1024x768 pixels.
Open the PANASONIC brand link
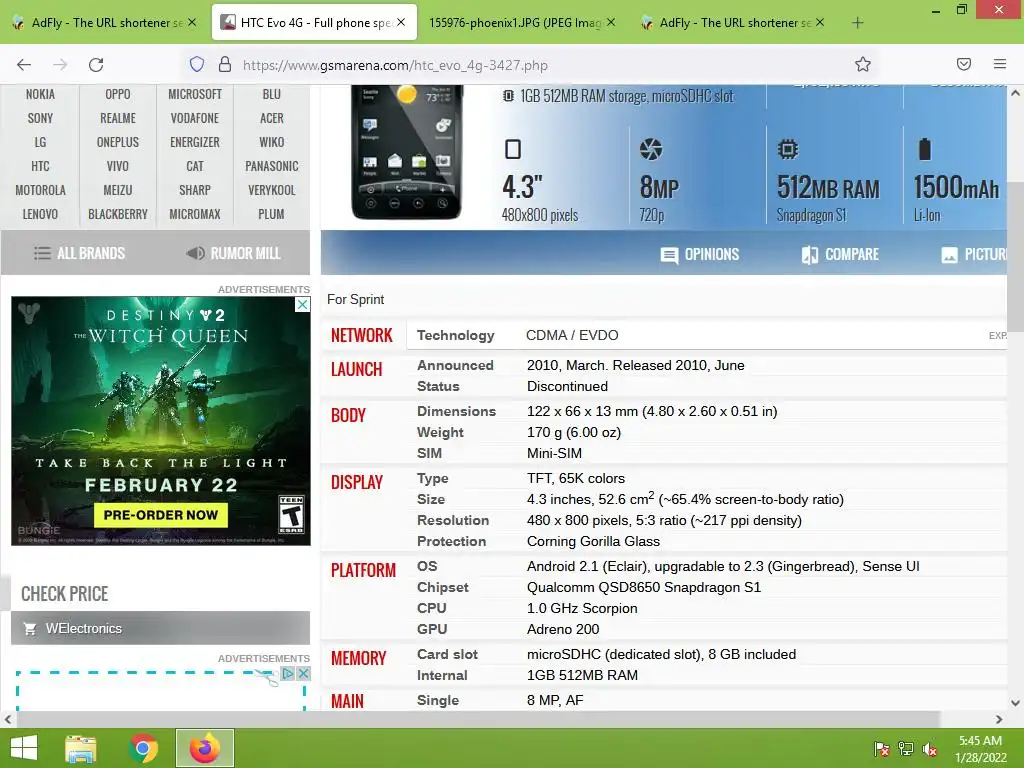click(272, 166)
